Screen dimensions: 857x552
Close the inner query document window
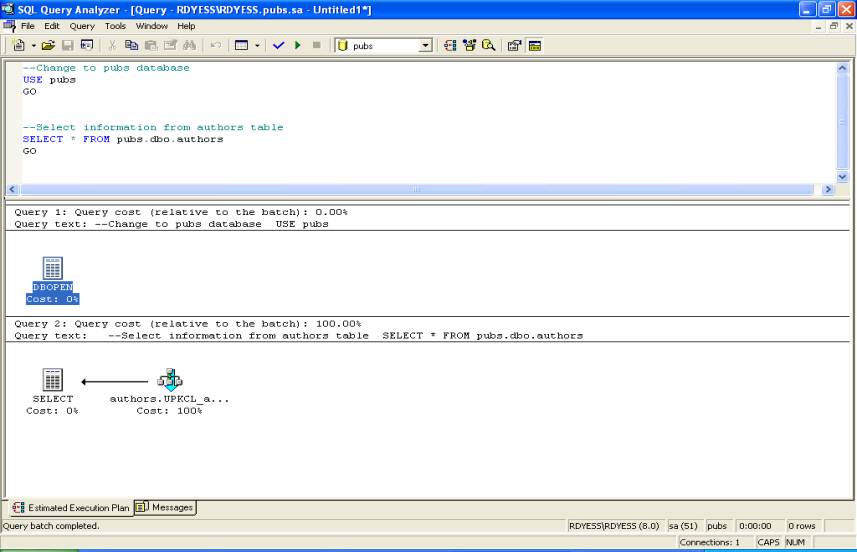[x=849, y=26]
